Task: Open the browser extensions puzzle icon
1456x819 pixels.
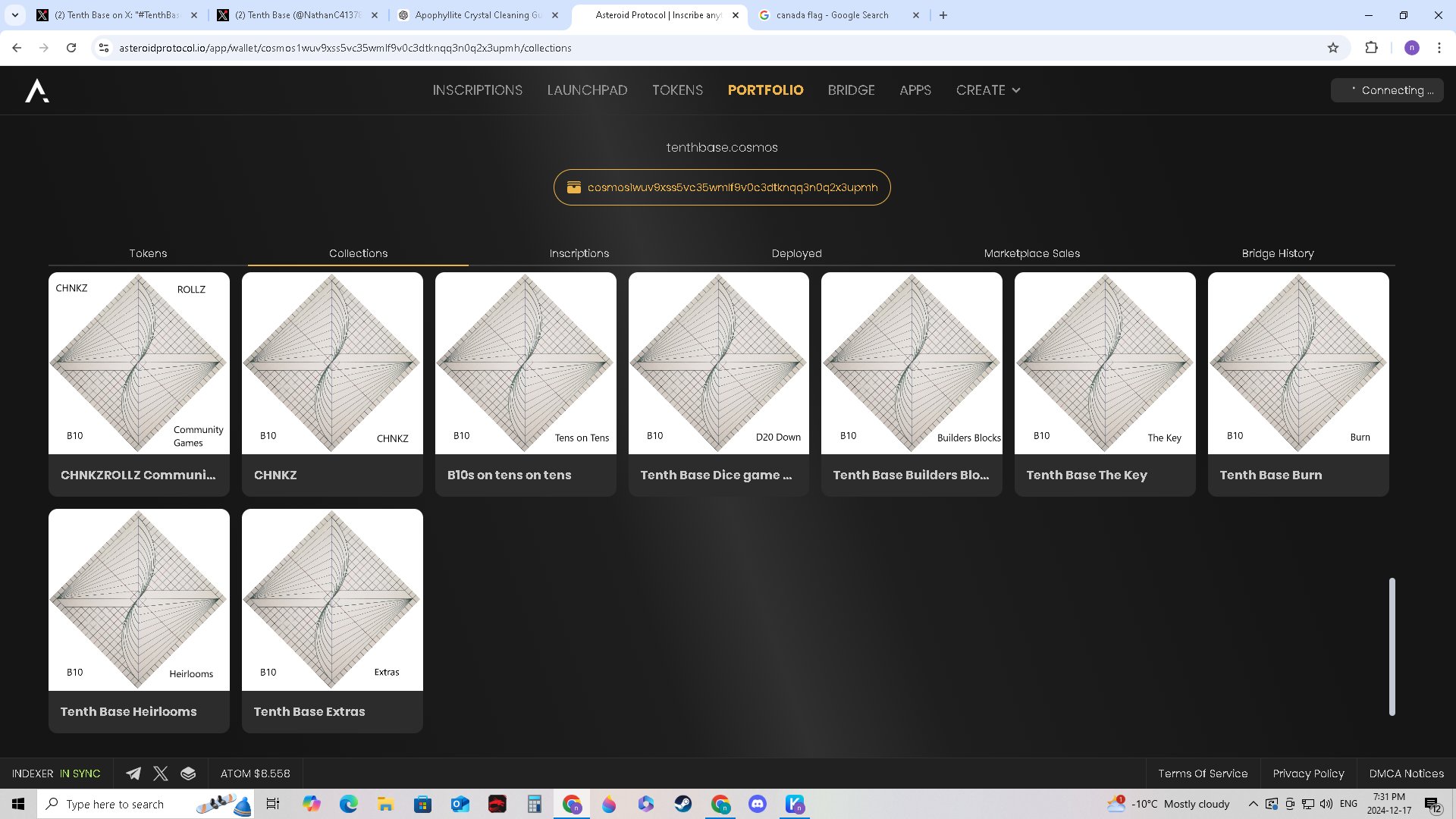Action: click(x=1371, y=48)
